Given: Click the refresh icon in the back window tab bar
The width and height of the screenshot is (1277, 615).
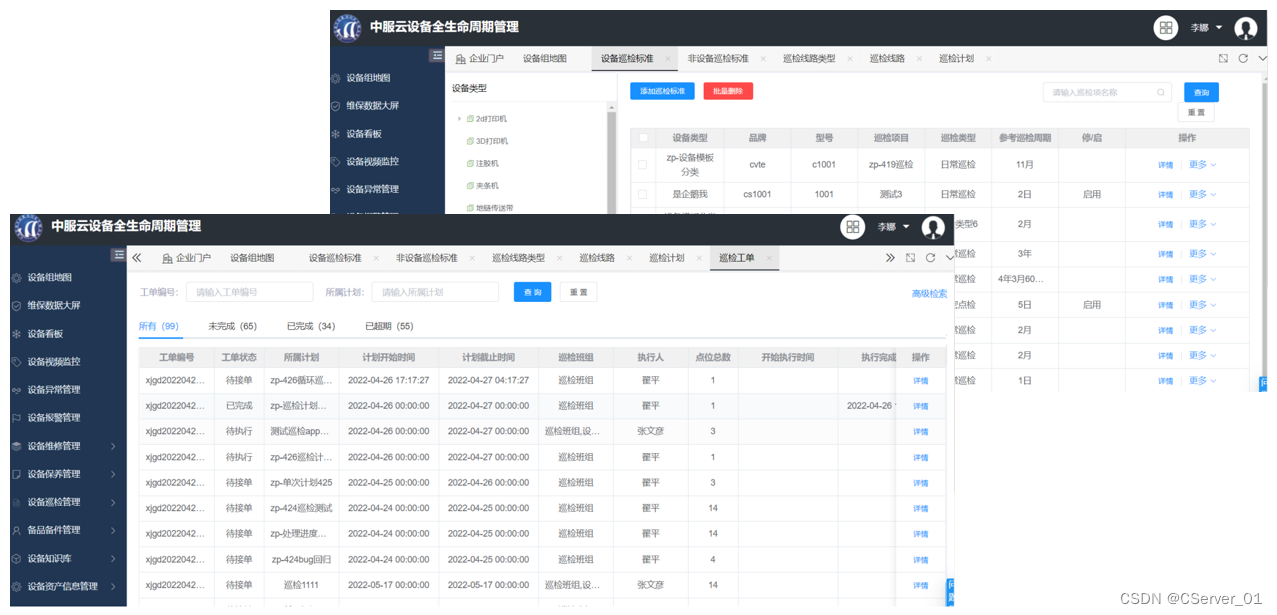Looking at the screenshot, I should pyautogui.click(x=1243, y=58).
